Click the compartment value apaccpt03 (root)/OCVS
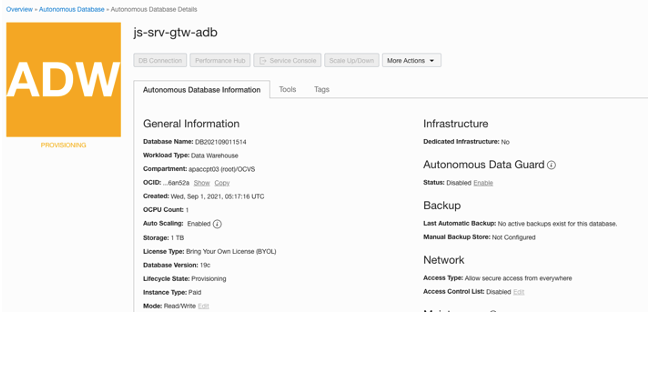Screen dimensions: 656x373 point(222,169)
